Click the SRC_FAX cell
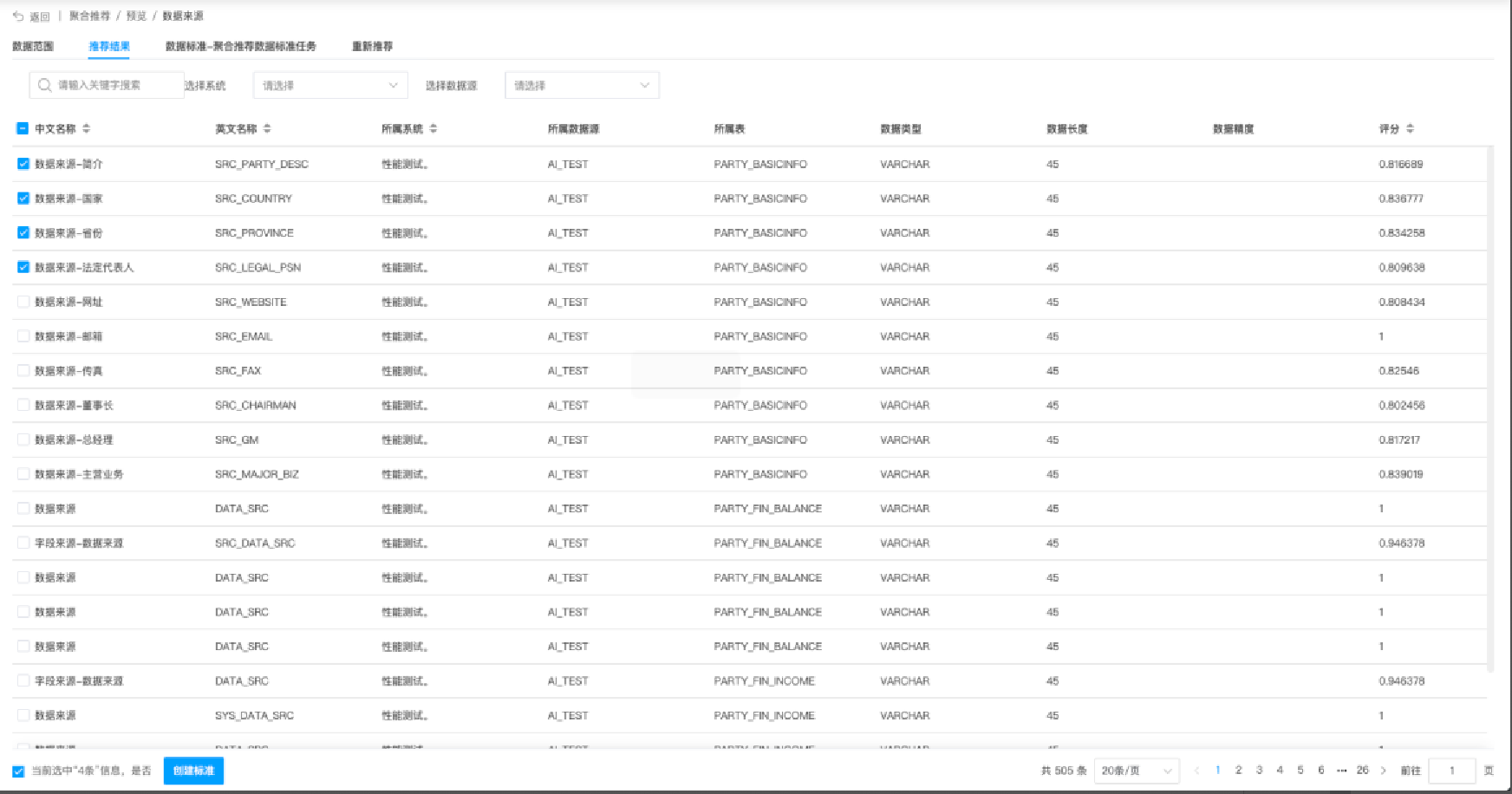Image resolution: width=1512 pixels, height=794 pixels. point(238,370)
